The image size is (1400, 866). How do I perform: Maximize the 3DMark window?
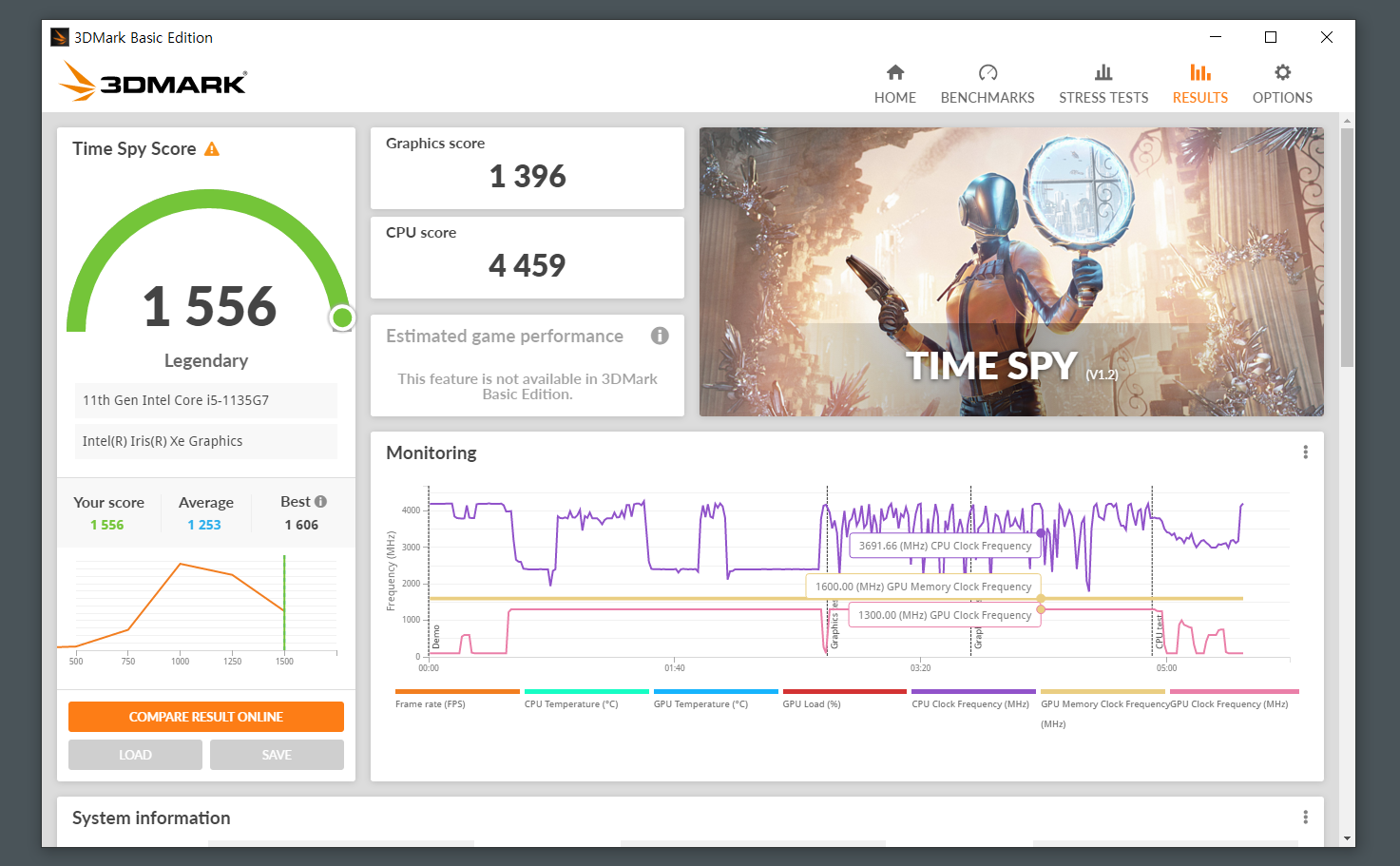pos(1271,37)
